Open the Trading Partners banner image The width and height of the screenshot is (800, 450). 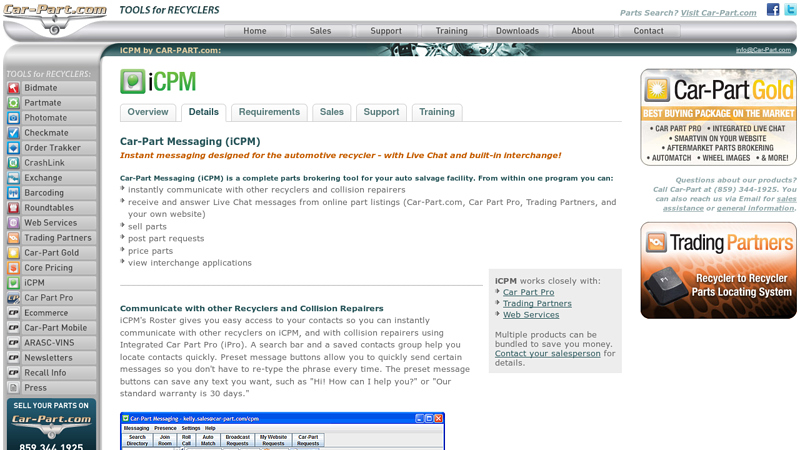[718, 270]
